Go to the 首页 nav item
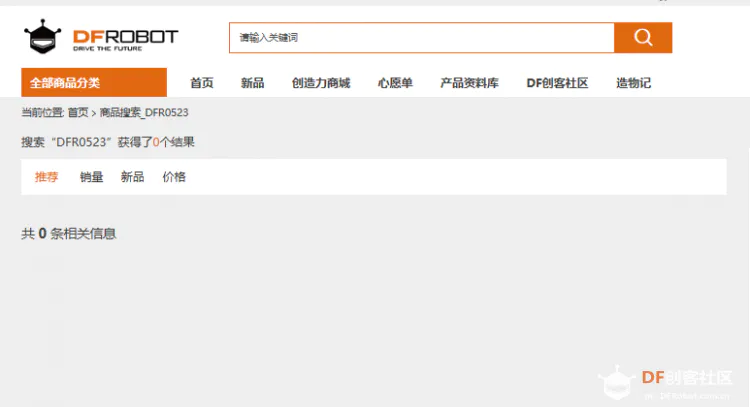 (x=202, y=83)
